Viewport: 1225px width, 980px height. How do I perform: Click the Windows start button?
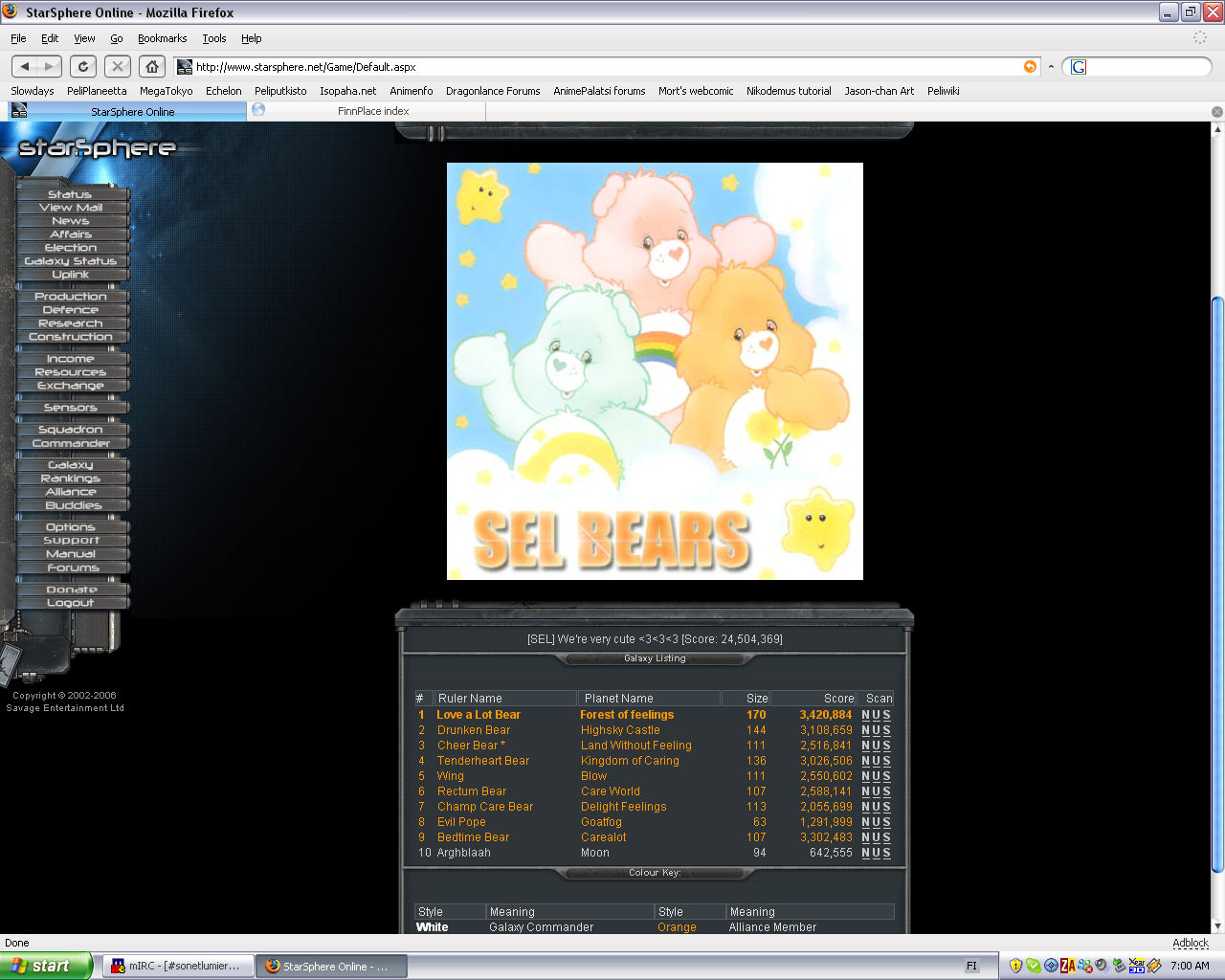(47, 966)
